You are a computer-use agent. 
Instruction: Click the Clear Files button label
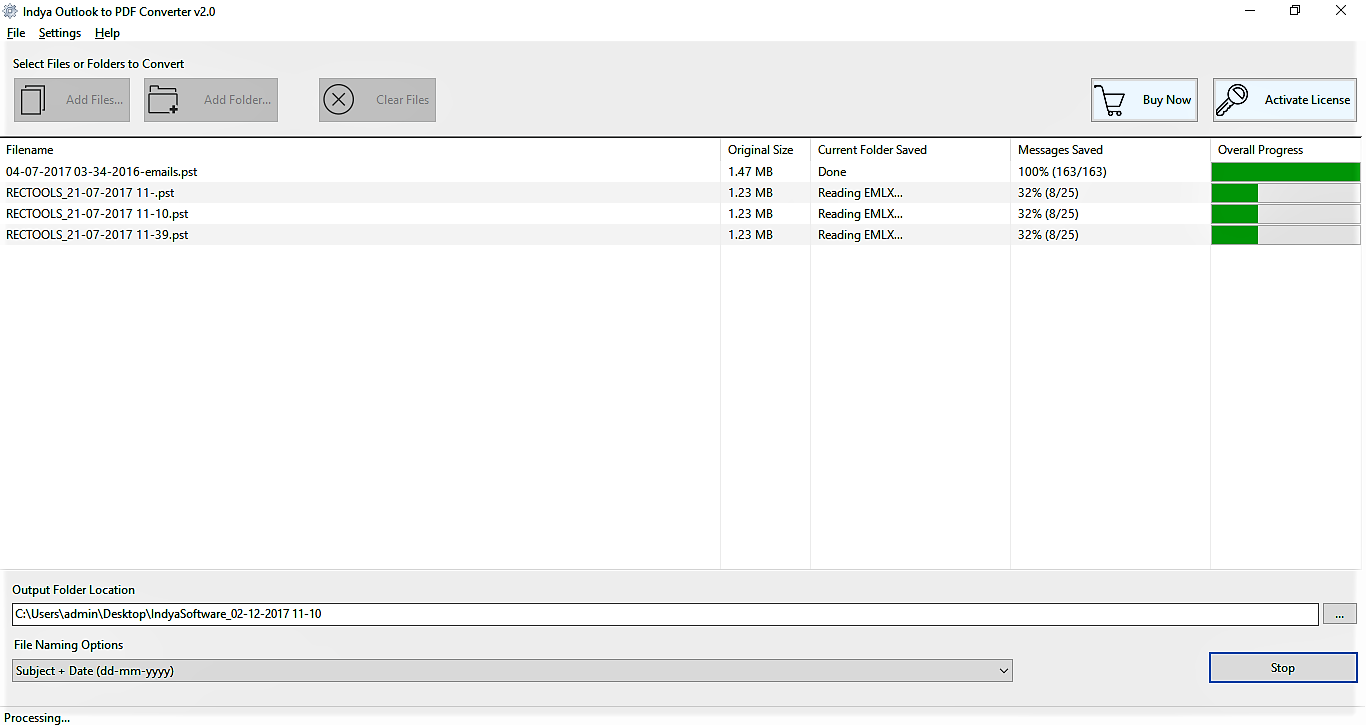402,100
